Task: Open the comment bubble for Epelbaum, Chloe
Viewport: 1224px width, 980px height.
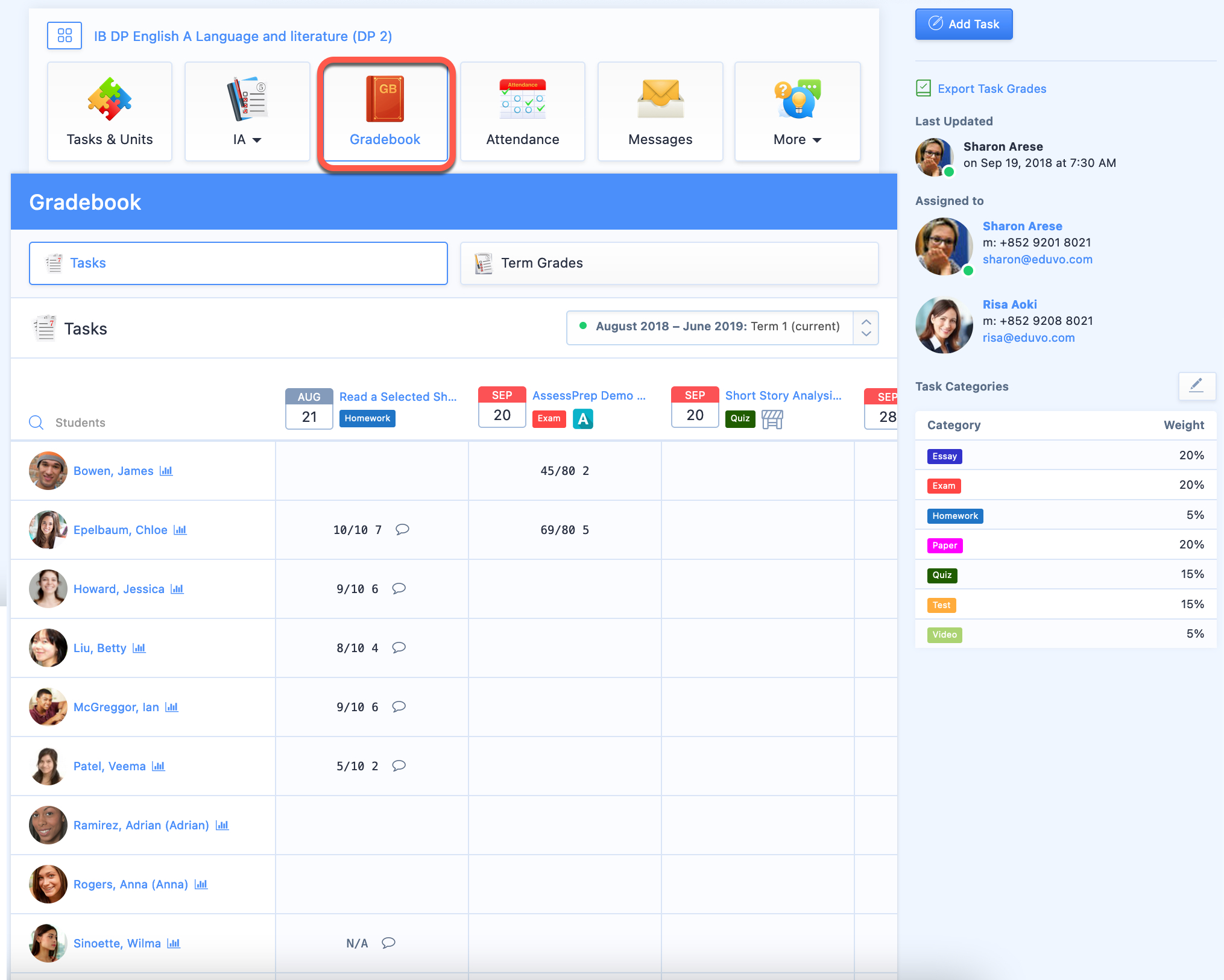Action: click(402, 529)
